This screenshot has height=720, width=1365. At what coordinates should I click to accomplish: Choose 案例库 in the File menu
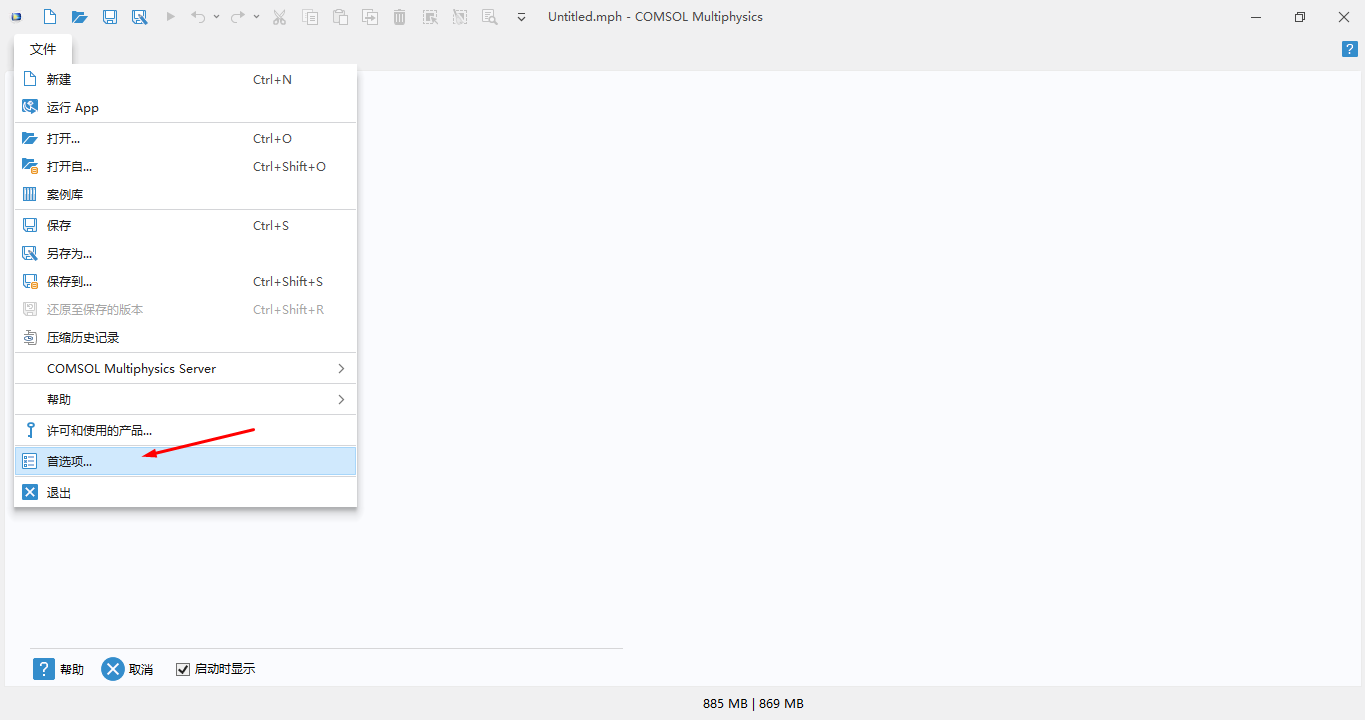[65, 195]
